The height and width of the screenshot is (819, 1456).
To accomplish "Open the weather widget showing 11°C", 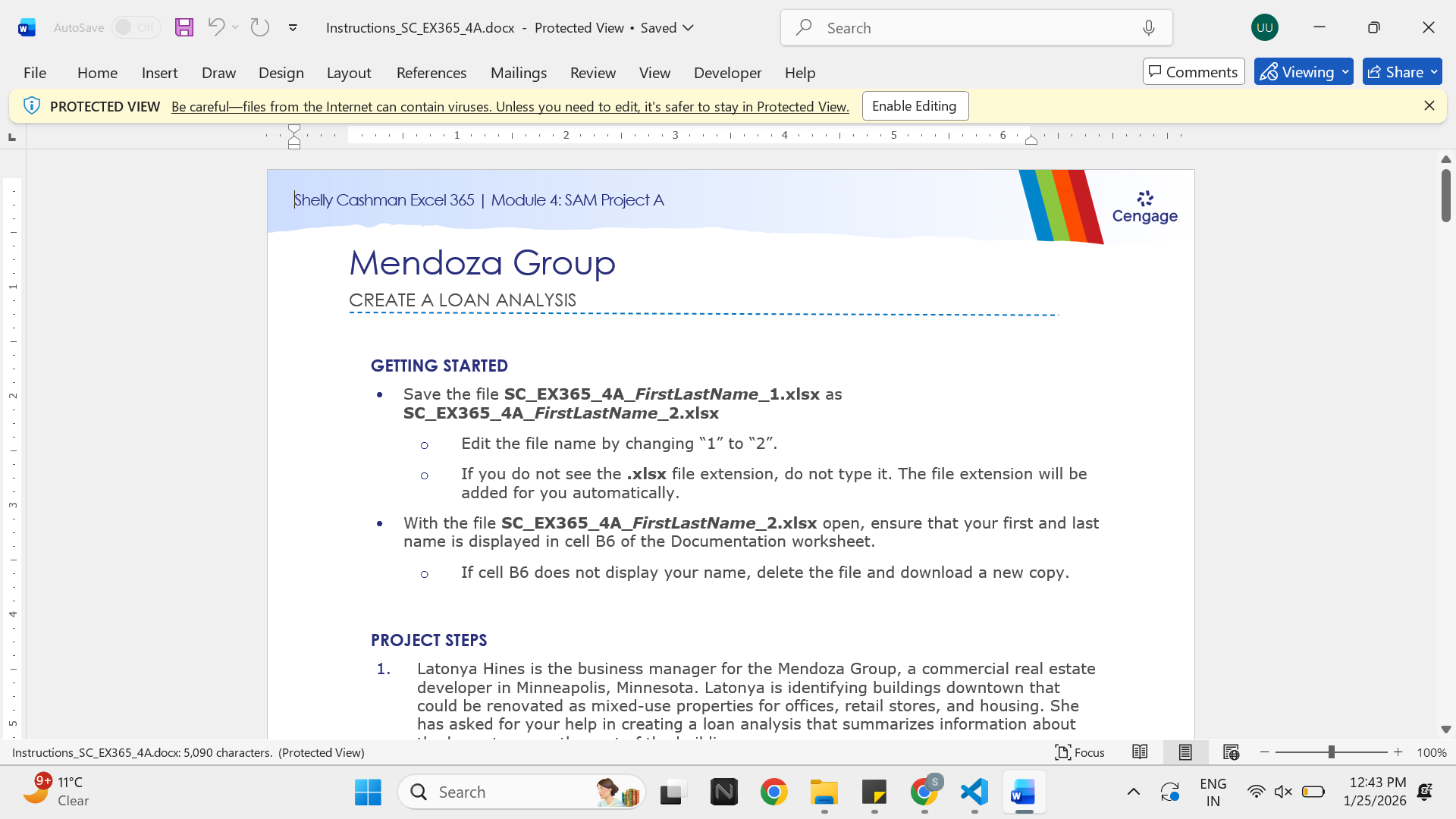I will tap(57, 792).
